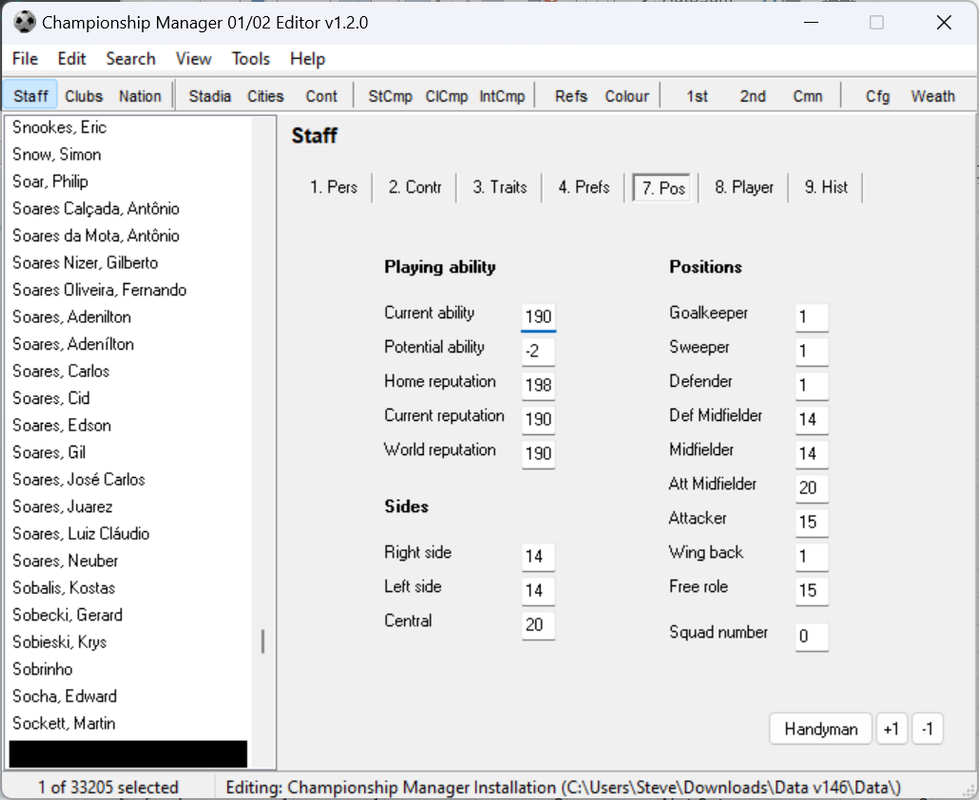The width and height of the screenshot is (979, 800).
Task: Open the 2nd names section
Action: [753, 96]
